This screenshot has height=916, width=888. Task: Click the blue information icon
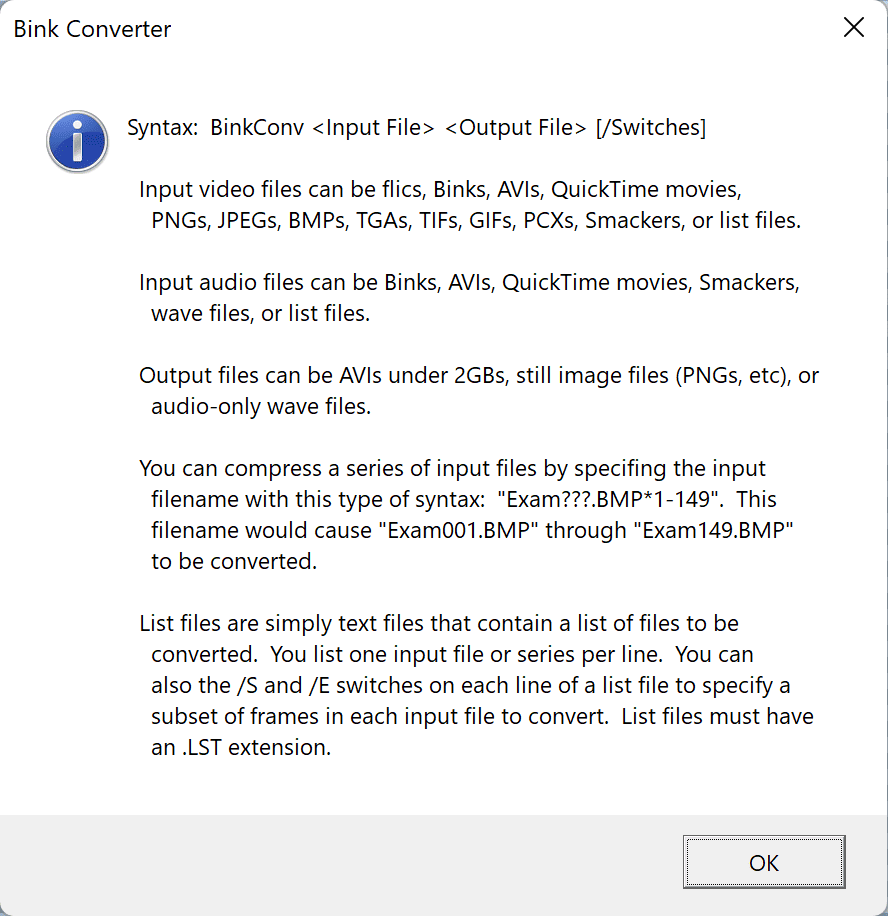[77, 141]
